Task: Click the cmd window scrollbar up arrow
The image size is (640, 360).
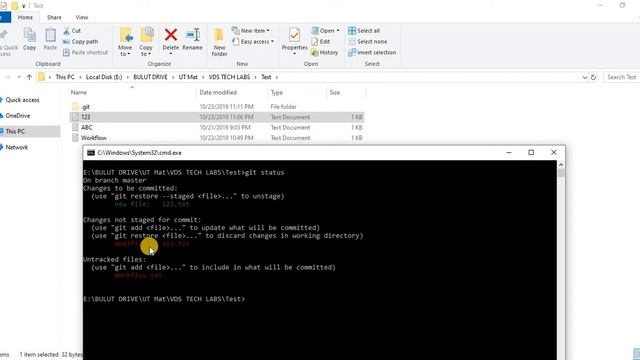Action: point(561,165)
